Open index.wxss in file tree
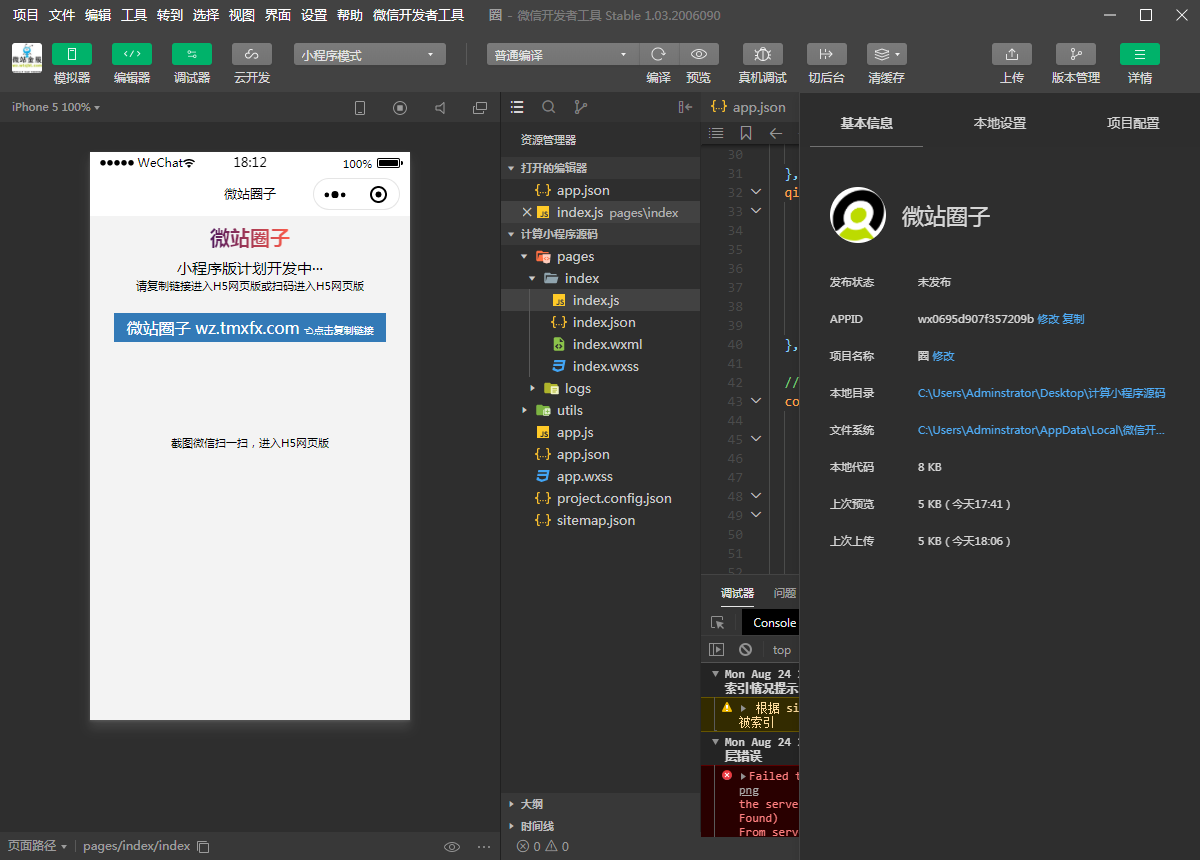Viewport: 1200px width, 860px height. tap(600, 366)
